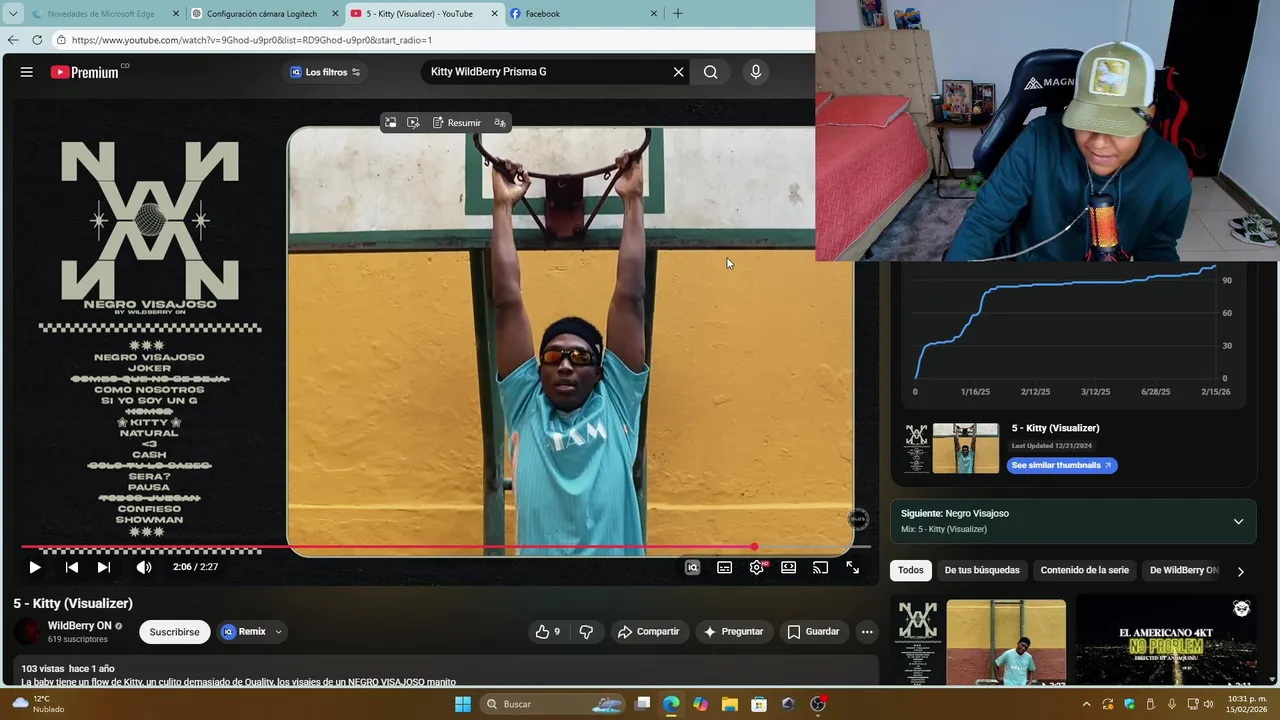Cast video to a device
This screenshot has width=1280, height=720.
820,567
